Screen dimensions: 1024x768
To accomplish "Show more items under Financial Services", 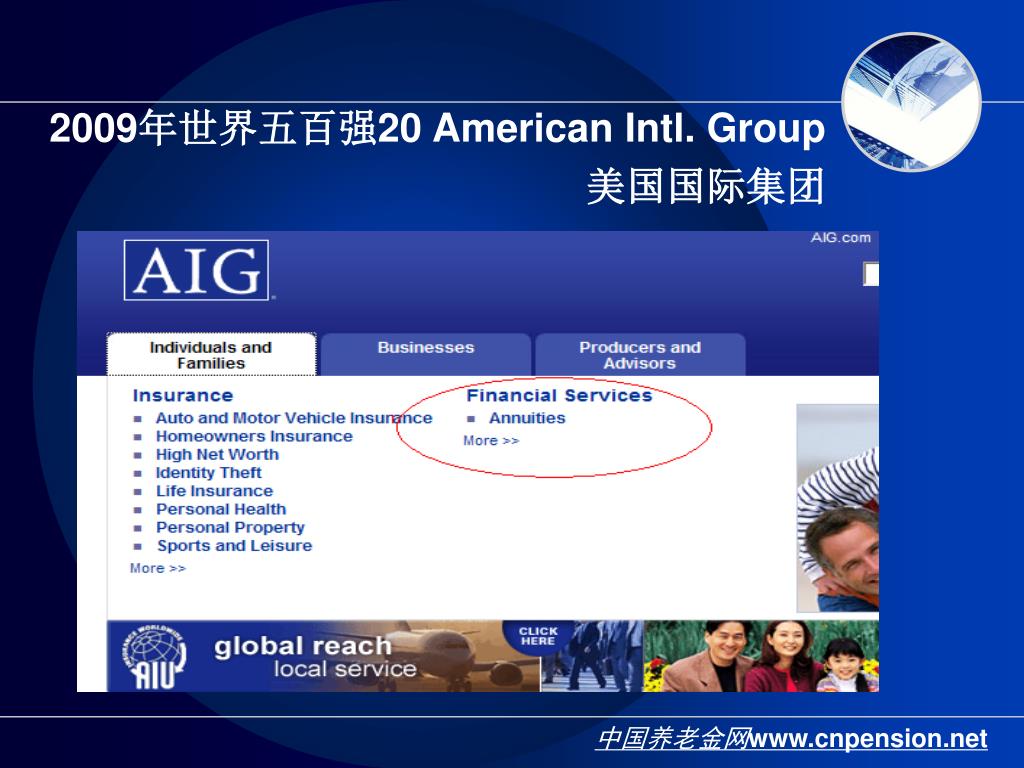I will 491,441.
